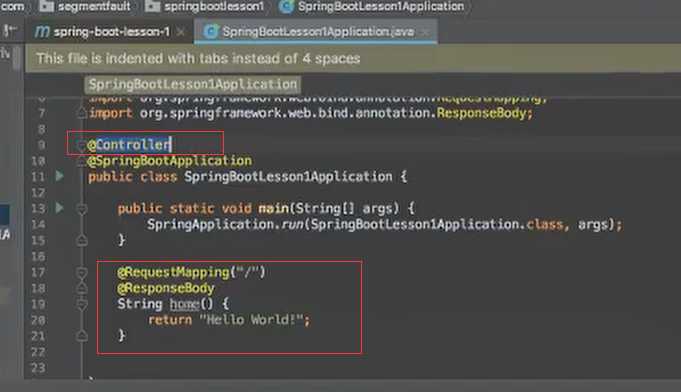
Task: Close the SpringBootLesson1Application.java tab
Action: point(426,32)
